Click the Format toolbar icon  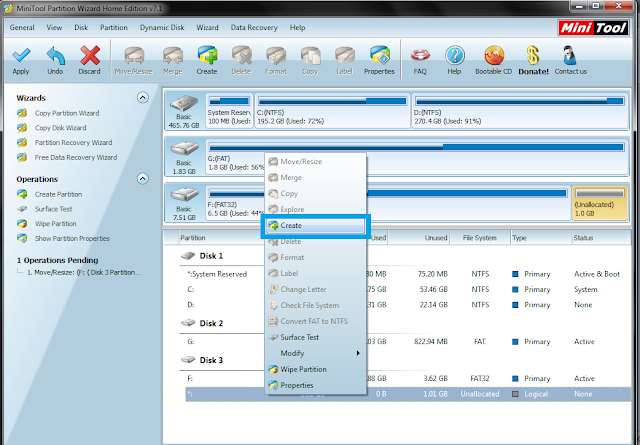point(276,56)
